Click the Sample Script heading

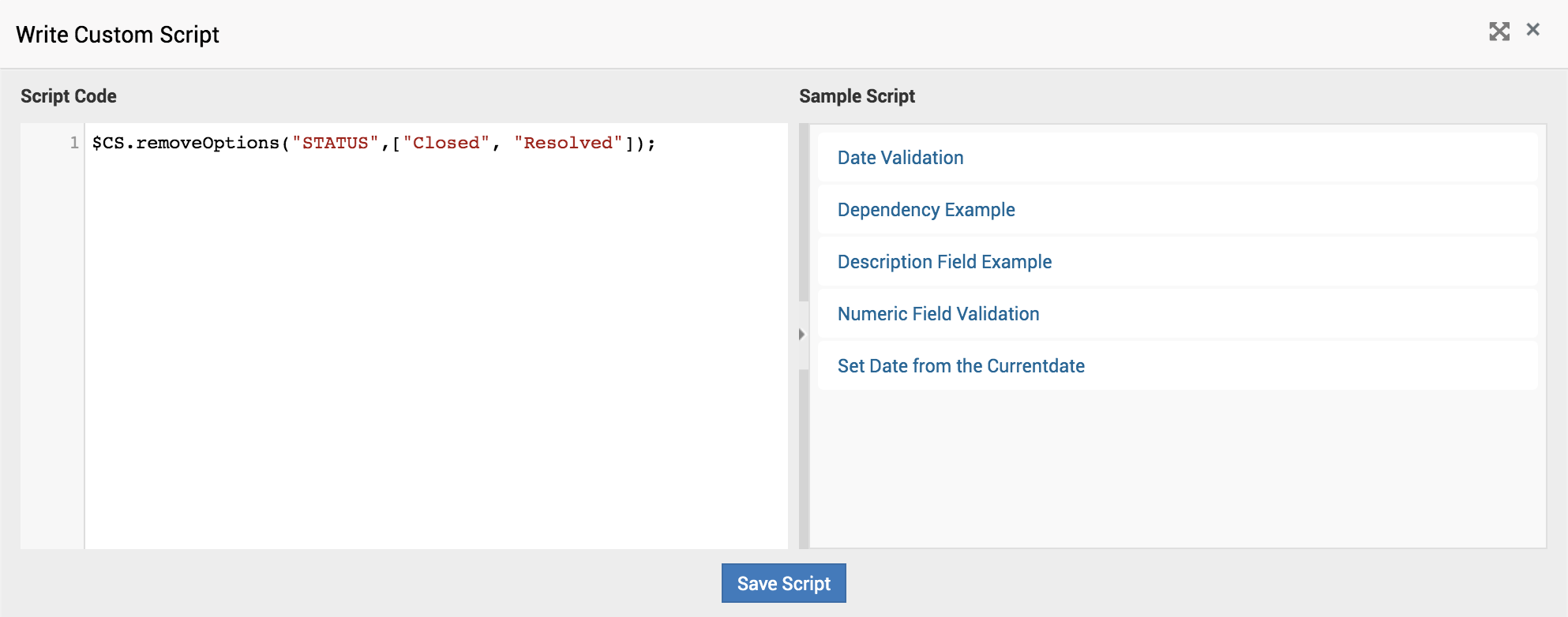pos(857,96)
